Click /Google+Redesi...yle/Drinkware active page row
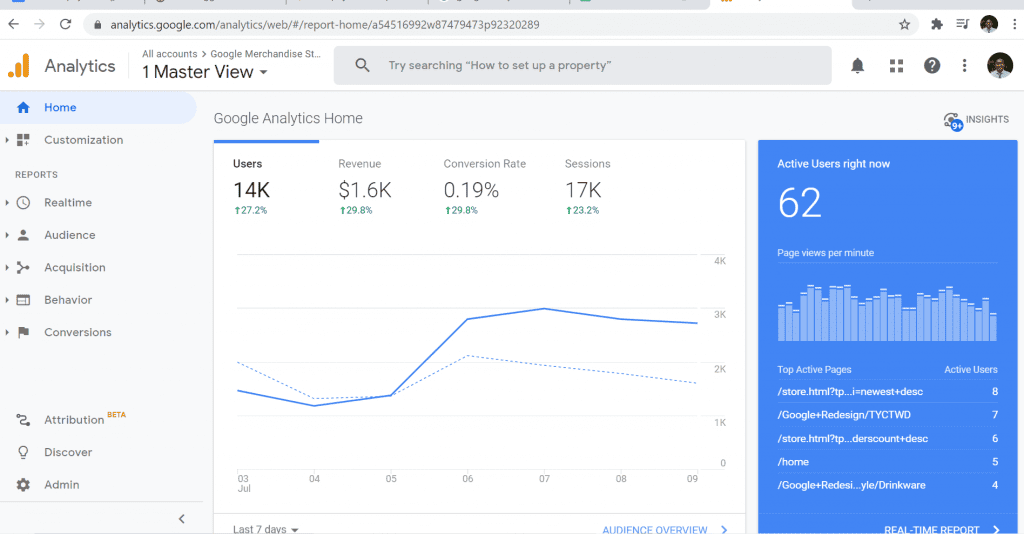 888,486
